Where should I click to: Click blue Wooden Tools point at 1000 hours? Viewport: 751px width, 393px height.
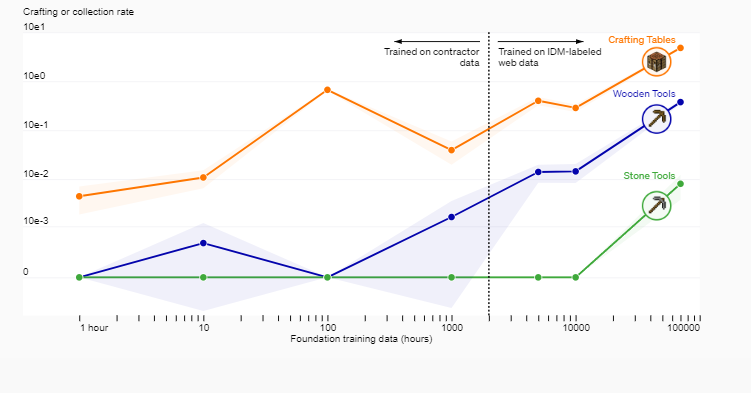(x=451, y=217)
